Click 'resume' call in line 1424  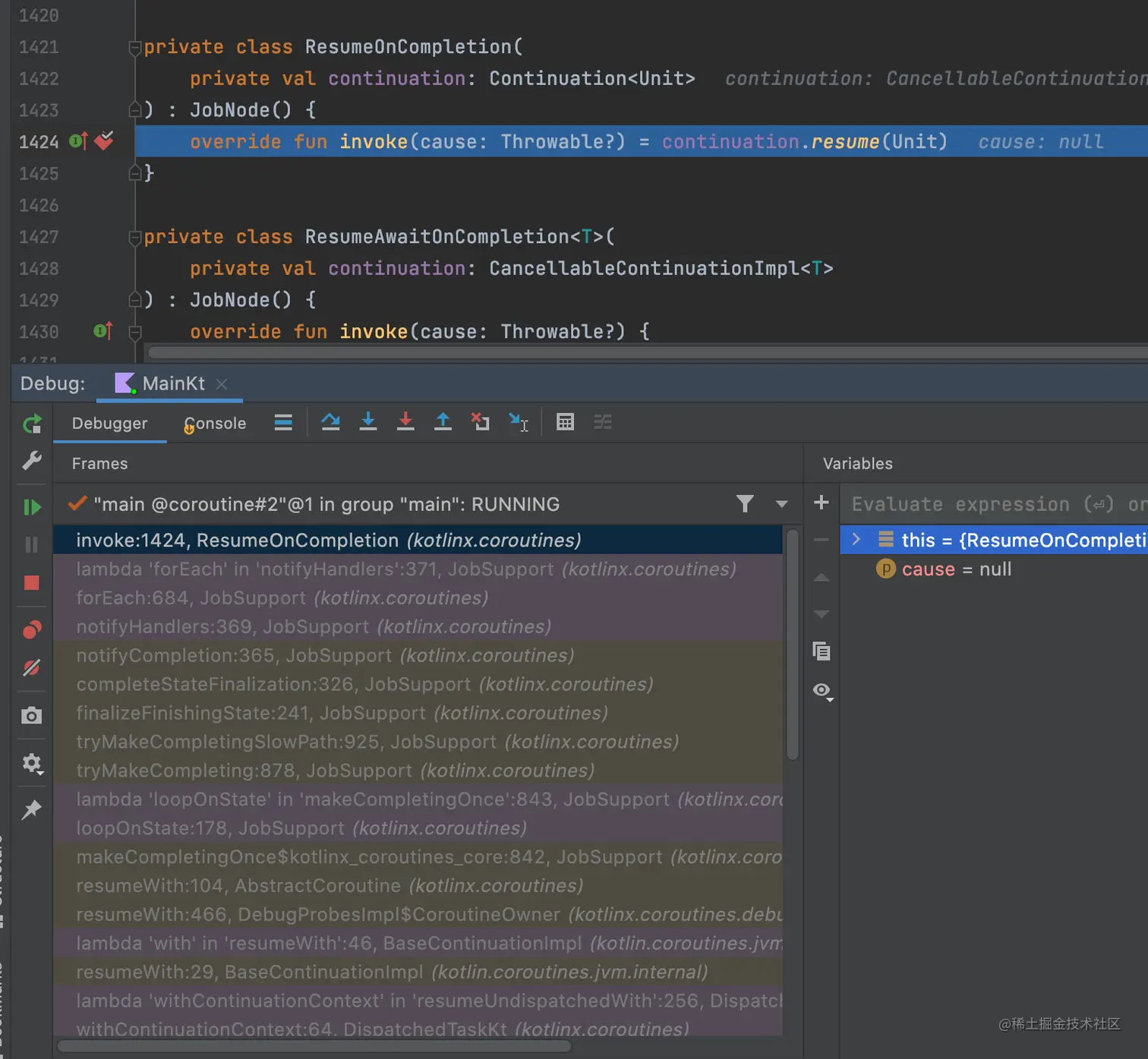(845, 142)
